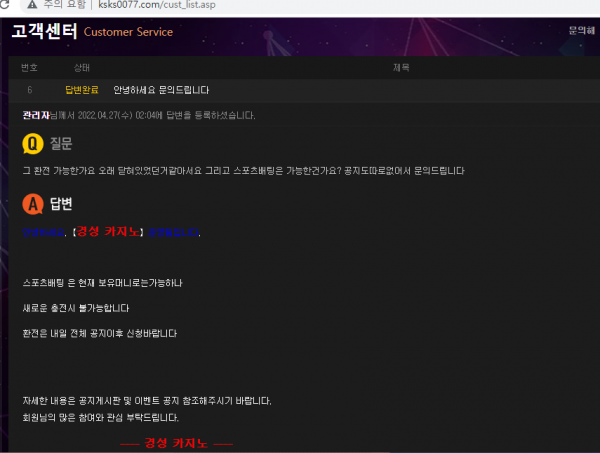Click the 답변 section label

[x=62, y=205]
